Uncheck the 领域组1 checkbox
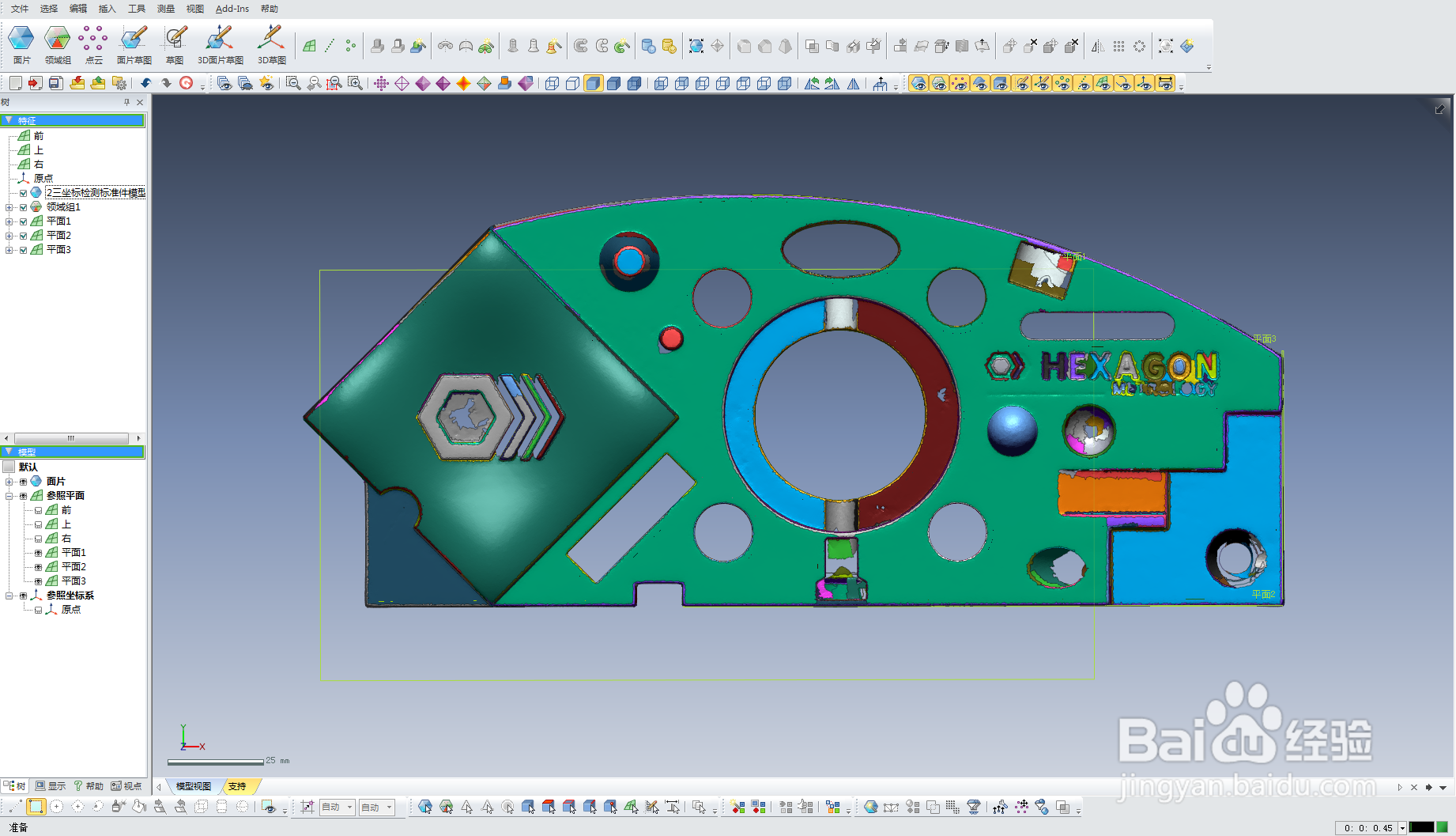 point(23,207)
